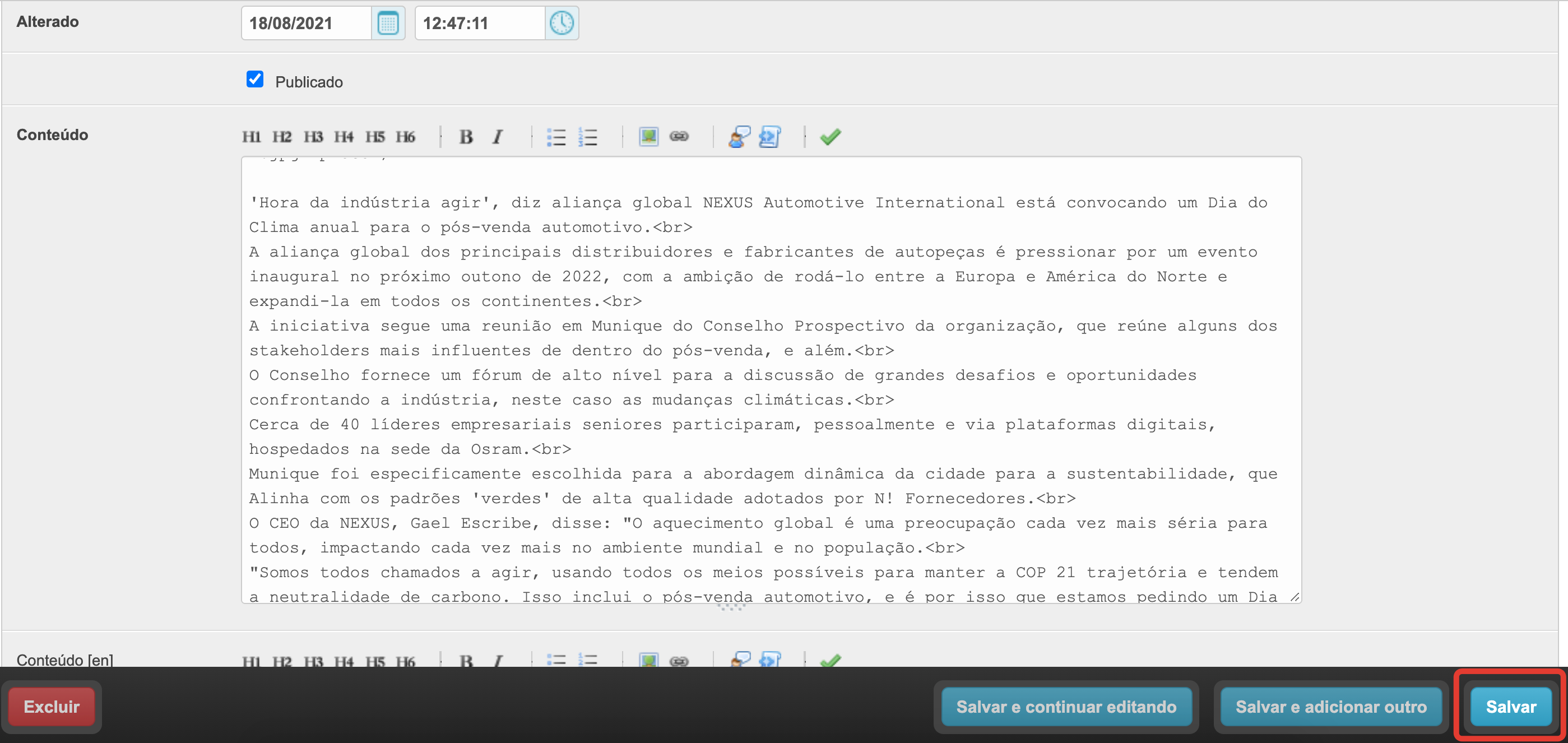Viewport: 1568px width, 743px height.
Task: Toggle bold in Conteúdo editor toolbar
Action: (x=466, y=137)
